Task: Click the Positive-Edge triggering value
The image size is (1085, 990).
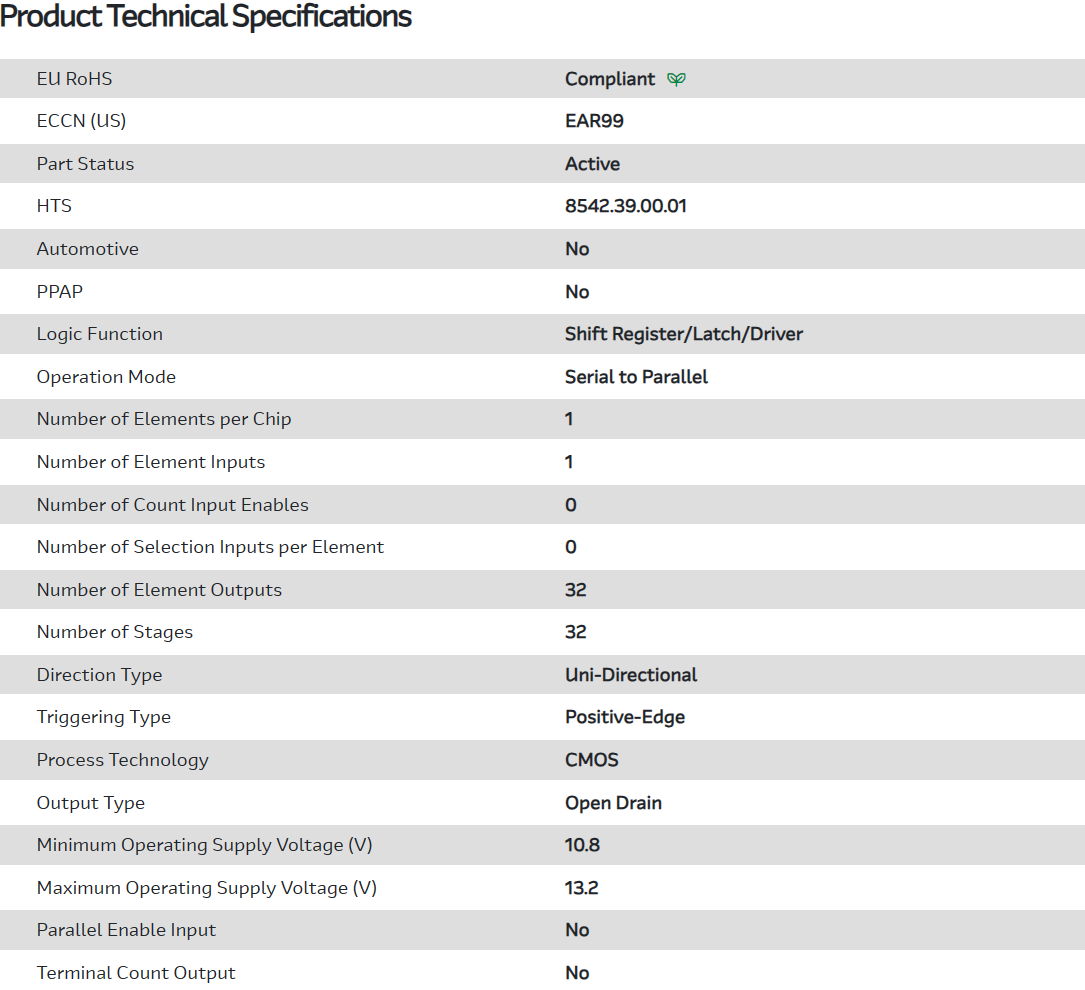Action: 625,717
